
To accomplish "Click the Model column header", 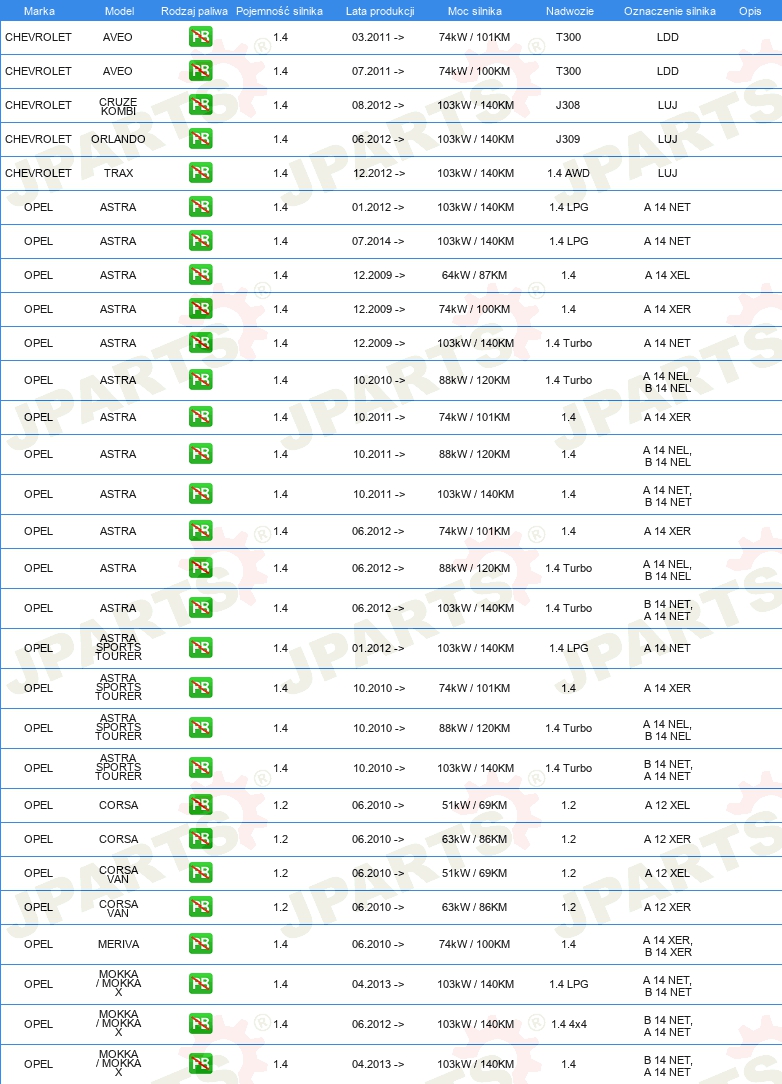I will [x=119, y=11].
